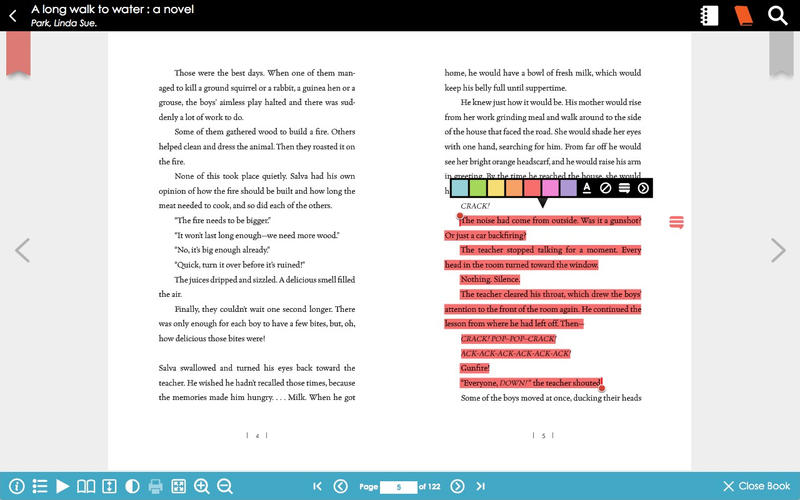The image size is (800, 500).
Task: Expand more options with the circled arrow in popup
Action: click(x=643, y=188)
